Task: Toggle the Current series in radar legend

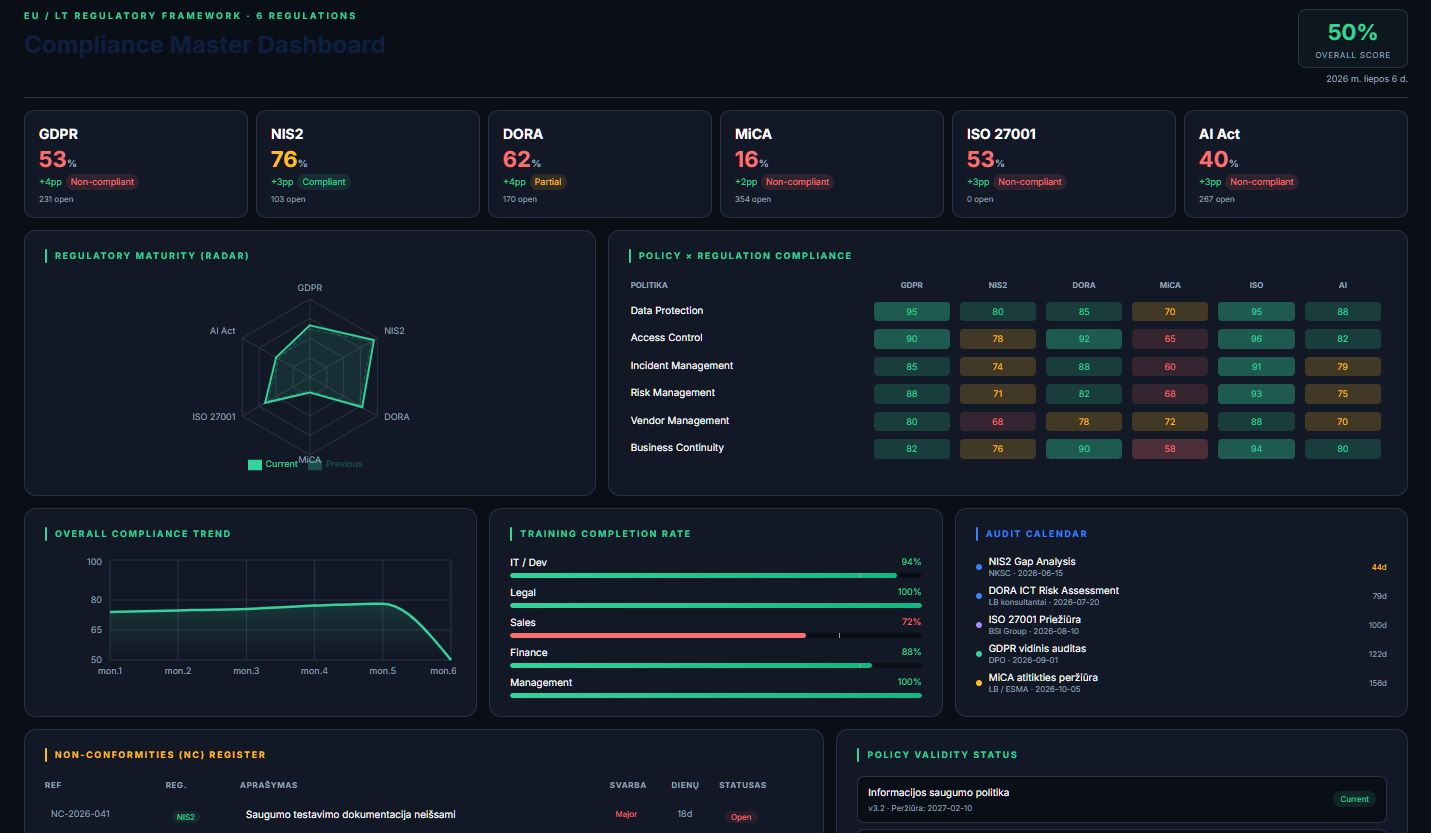Action: click(273, 464)
